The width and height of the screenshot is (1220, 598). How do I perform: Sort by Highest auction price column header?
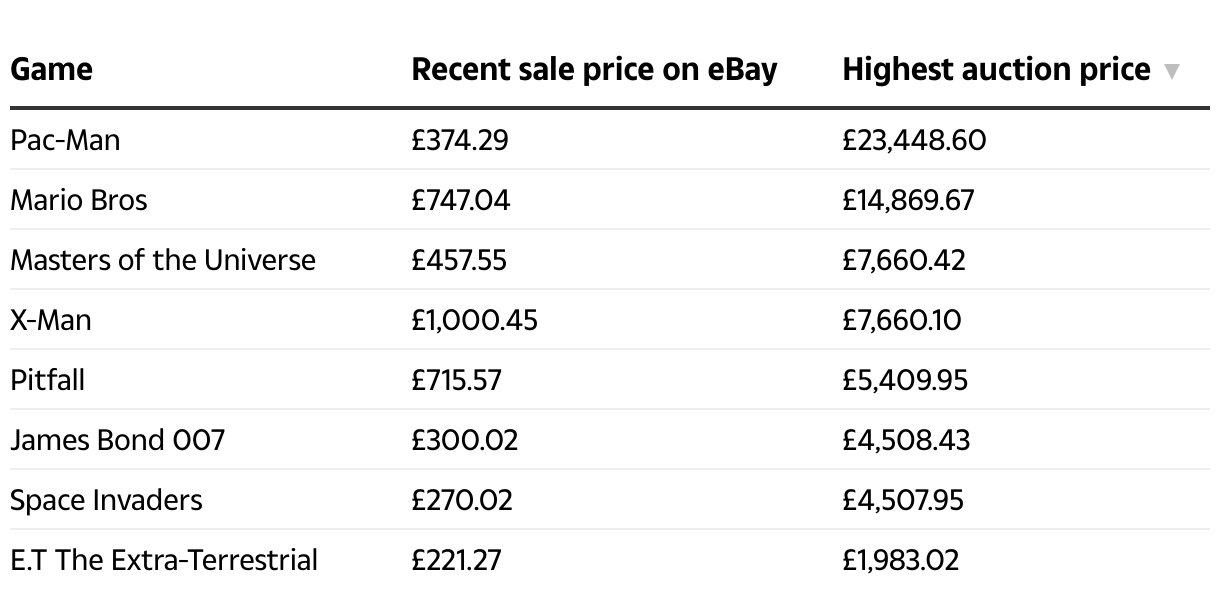click(x=996, y=69)
